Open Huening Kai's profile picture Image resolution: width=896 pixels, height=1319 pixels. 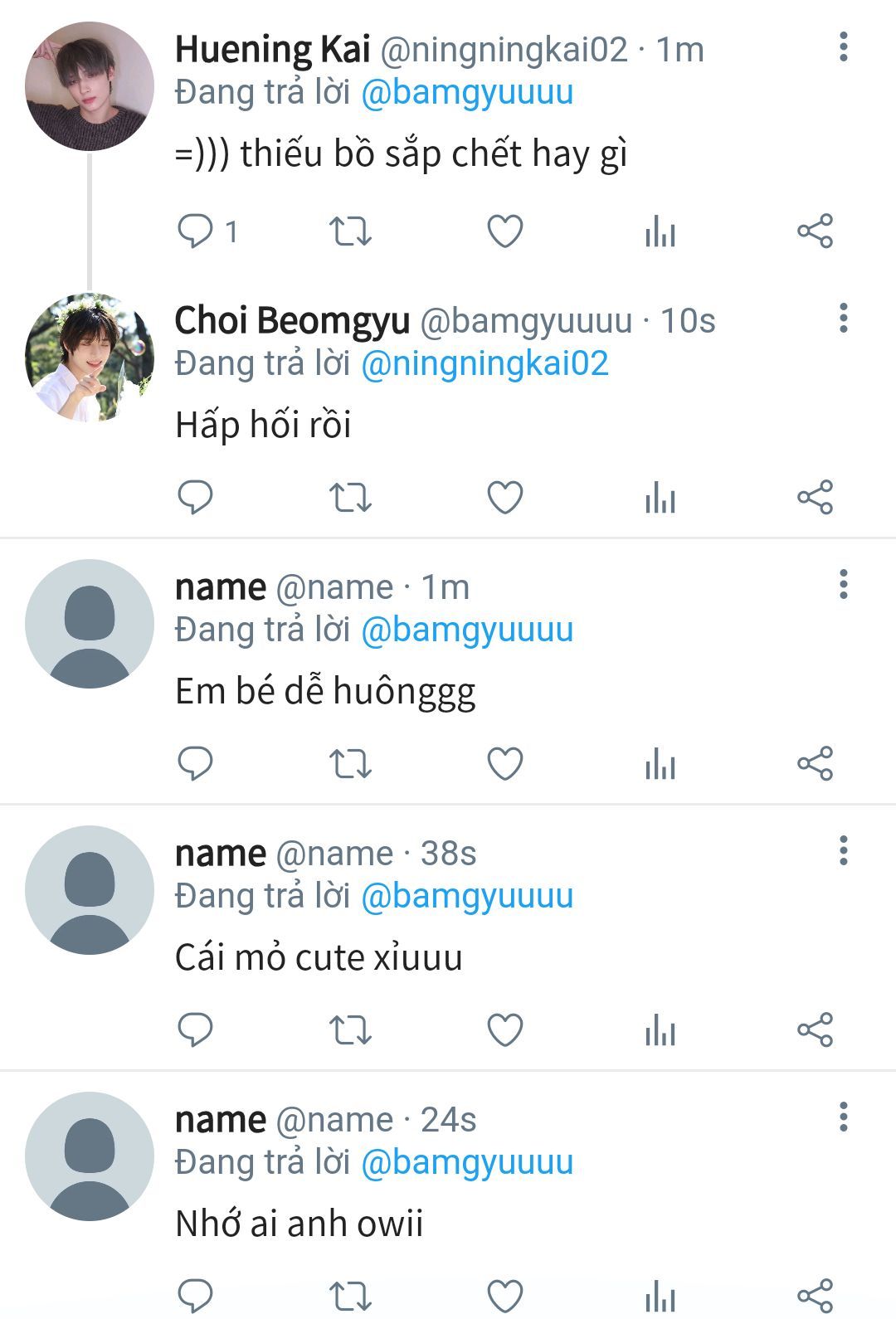[x=90, y=86]
